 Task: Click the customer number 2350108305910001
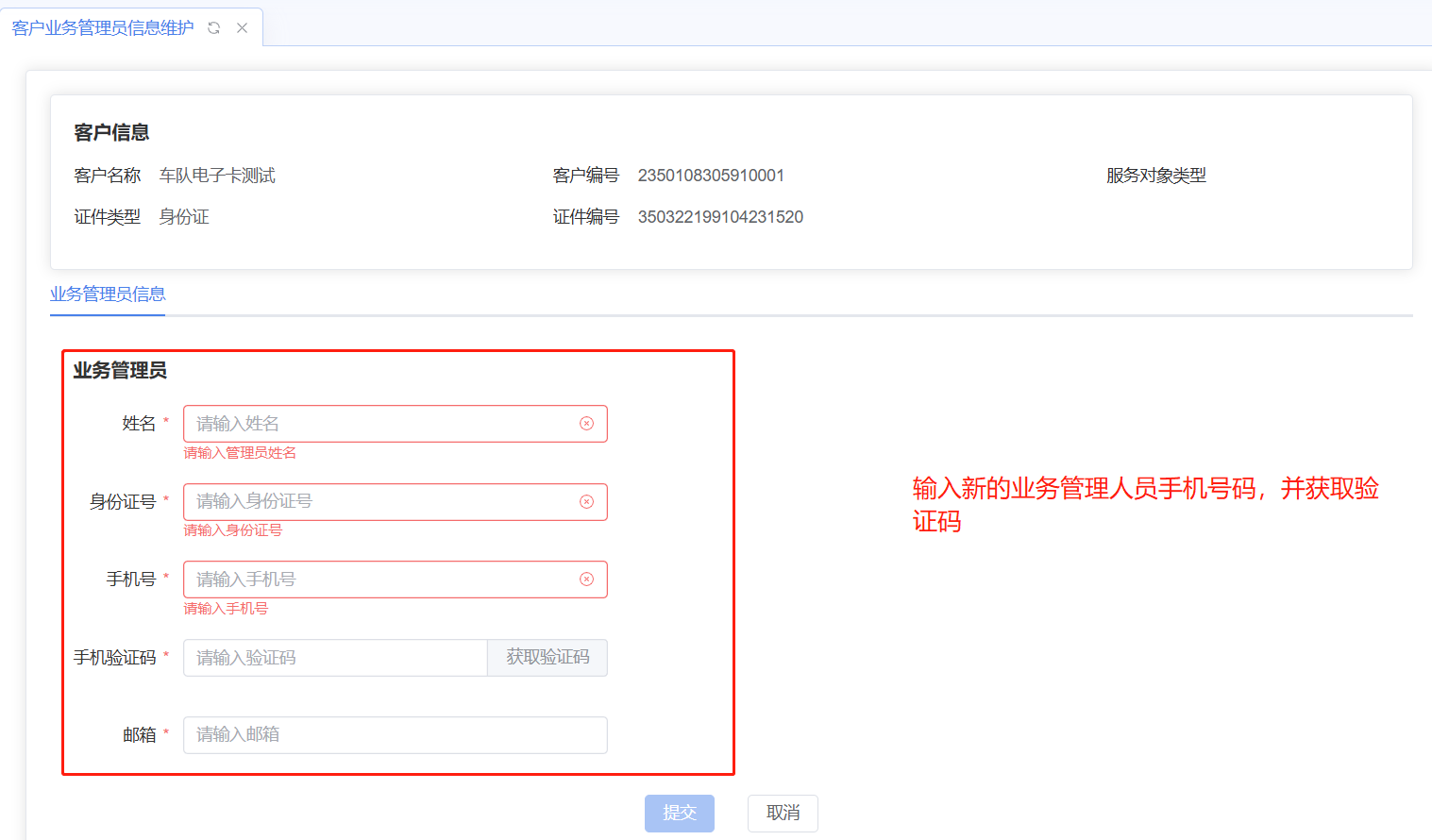pos(711,176)
